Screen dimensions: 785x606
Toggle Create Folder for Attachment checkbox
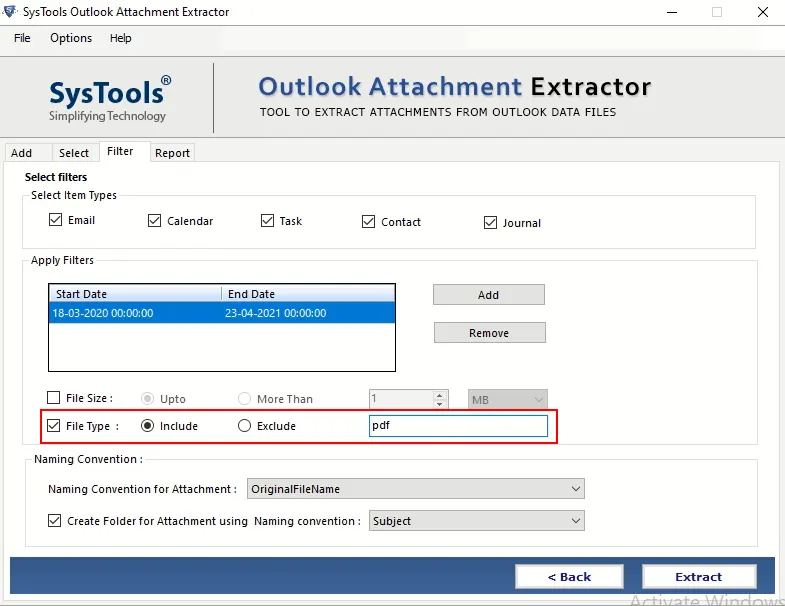(54, 520)
